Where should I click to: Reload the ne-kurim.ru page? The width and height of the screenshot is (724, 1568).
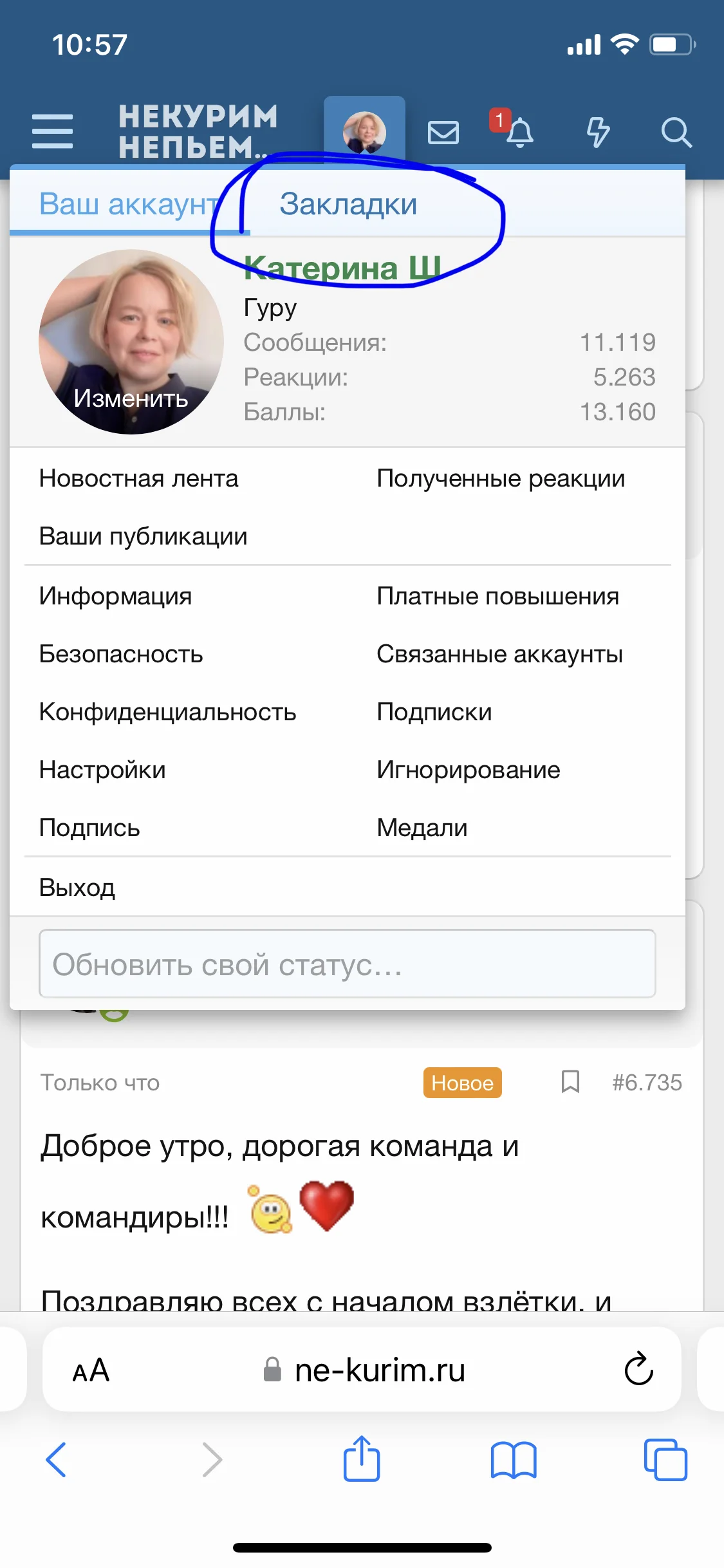(638, 1368)
